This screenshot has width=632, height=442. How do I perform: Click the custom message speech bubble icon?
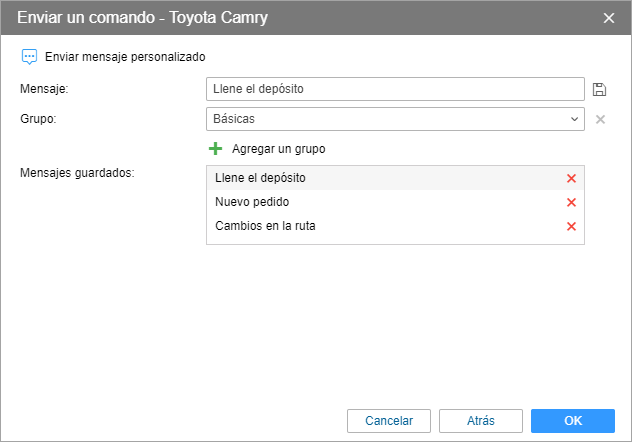pos(29,57)
